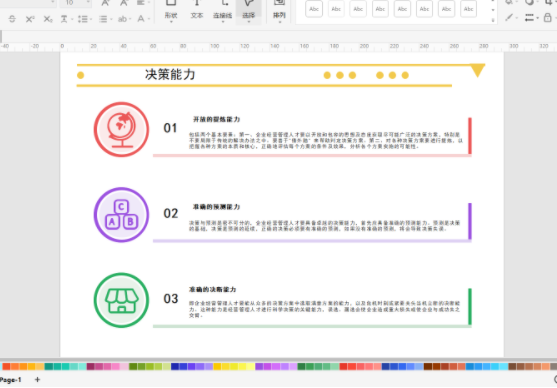This screenshot has width=557, height=388.
Task: Select the 形状 shape tool
Action: tap(171, 11)
